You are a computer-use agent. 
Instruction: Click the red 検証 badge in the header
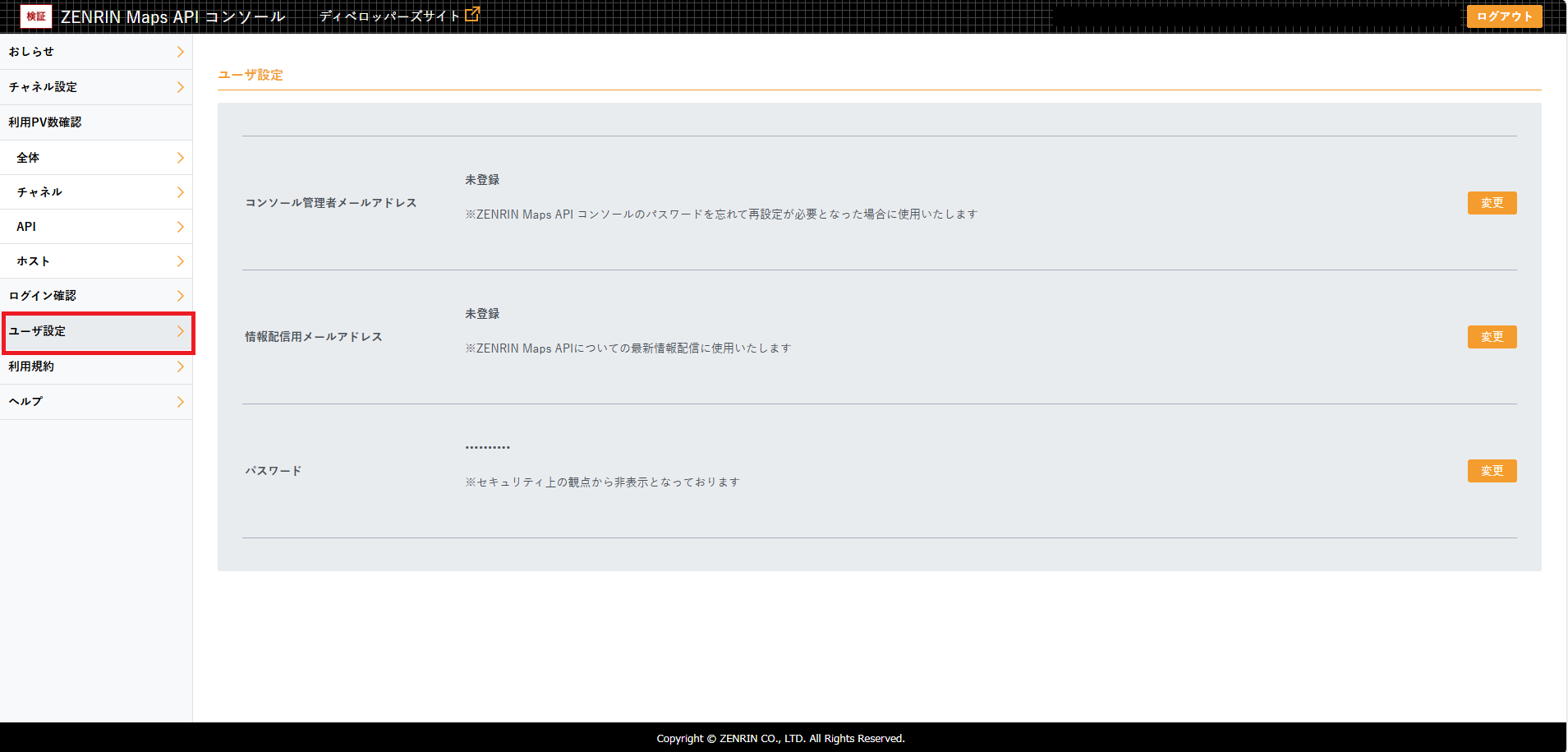[x=35, y=16]
